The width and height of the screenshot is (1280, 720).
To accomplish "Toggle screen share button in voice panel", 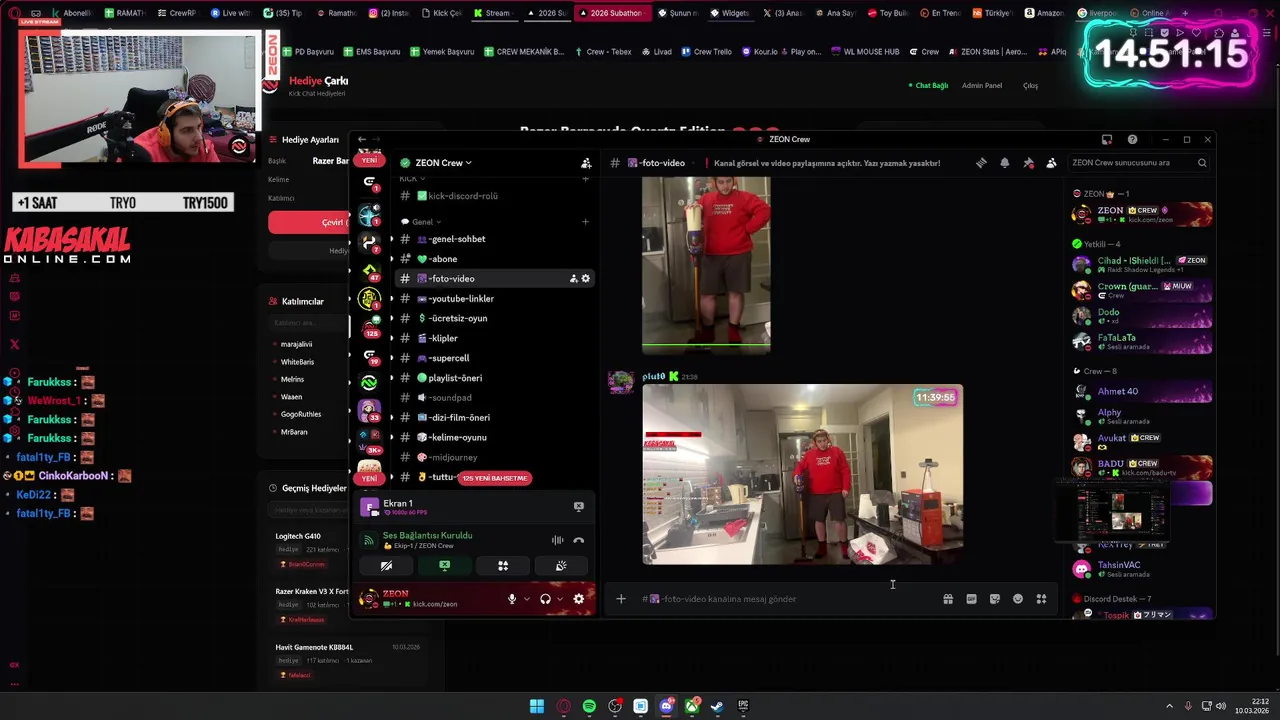I will pos(445,566).
